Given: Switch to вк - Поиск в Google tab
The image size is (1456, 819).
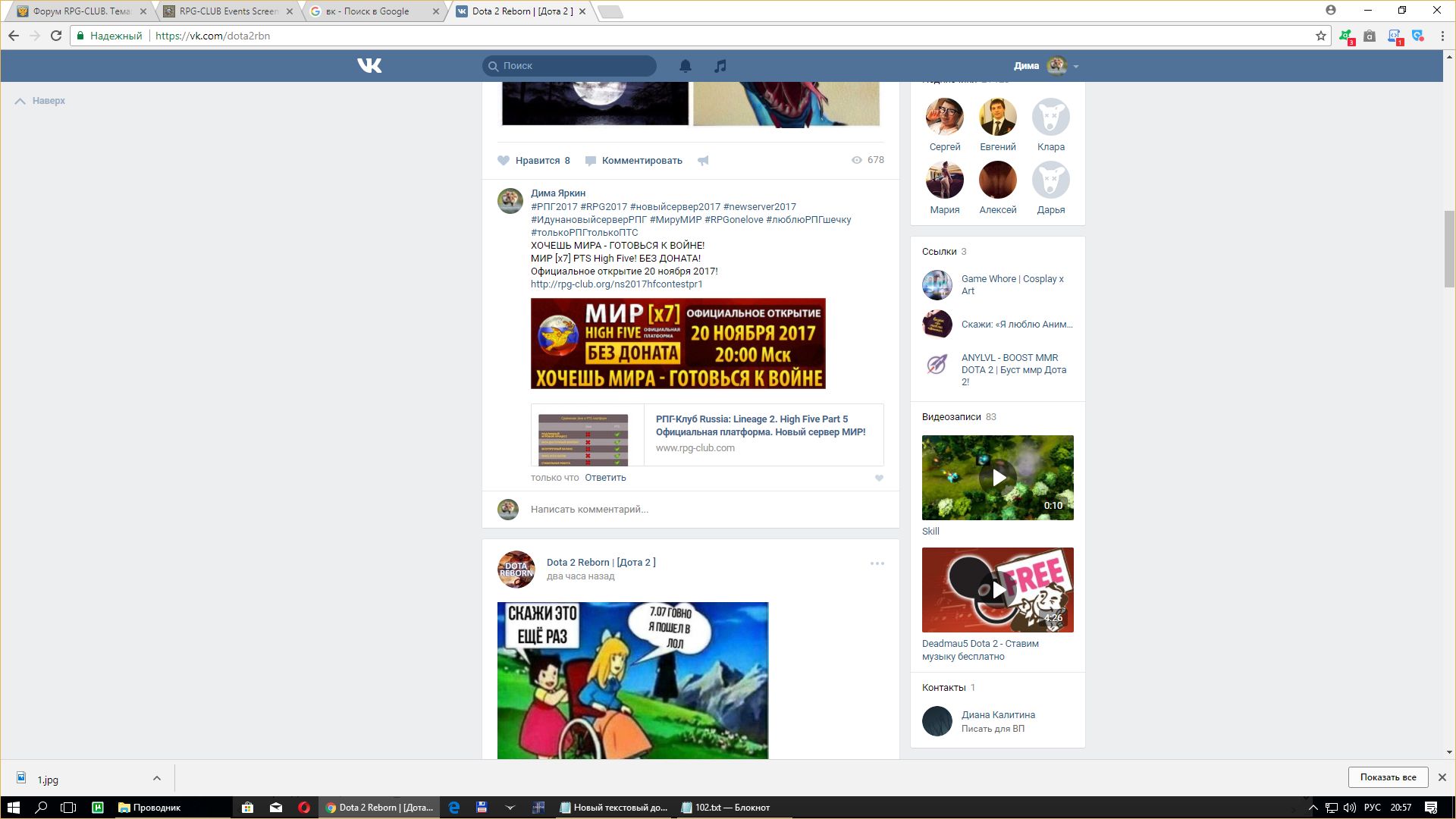Looking at the screenshot, I should click(x=375, y=11).
